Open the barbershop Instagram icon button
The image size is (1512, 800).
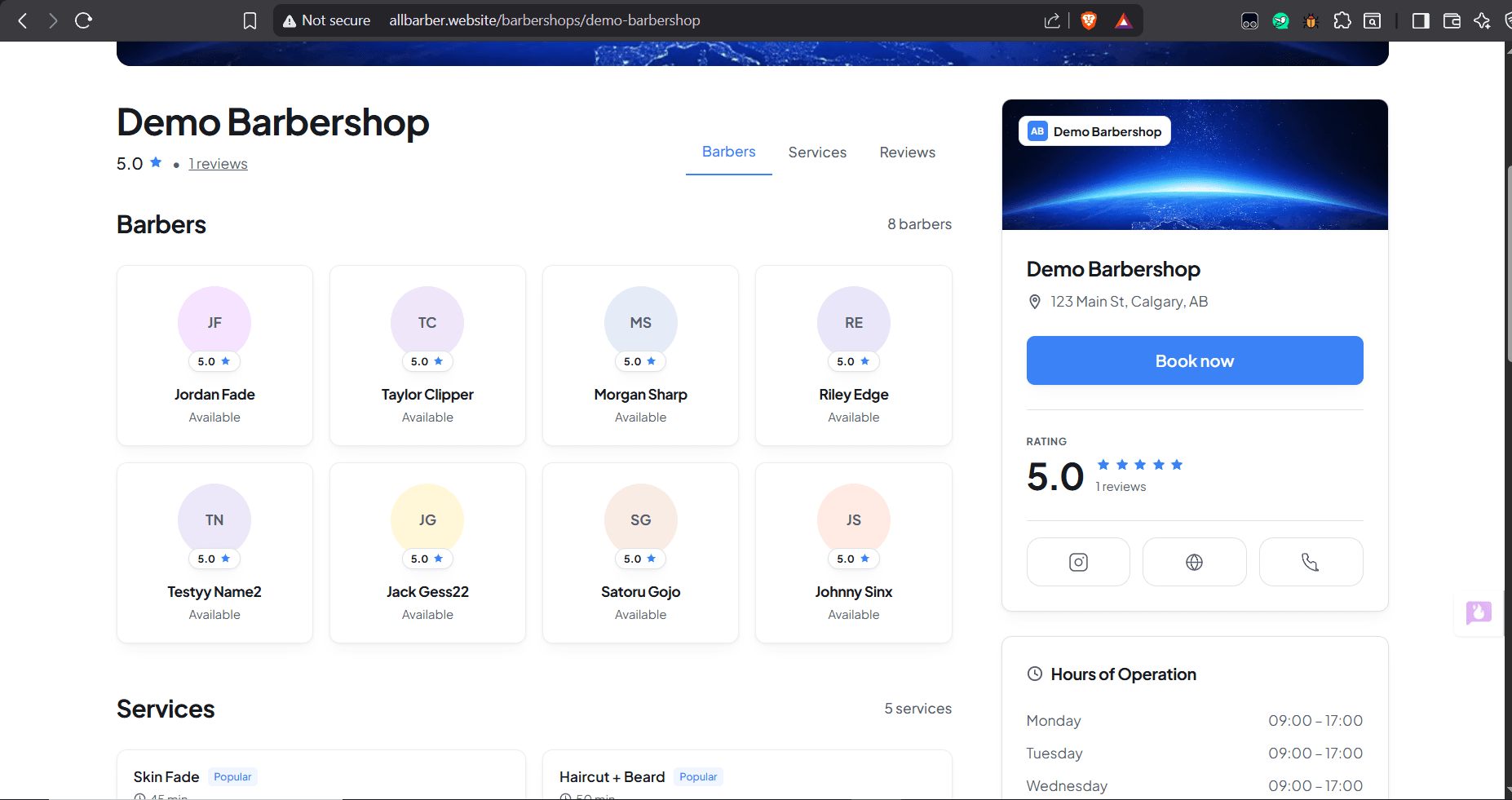[1078, 562]
